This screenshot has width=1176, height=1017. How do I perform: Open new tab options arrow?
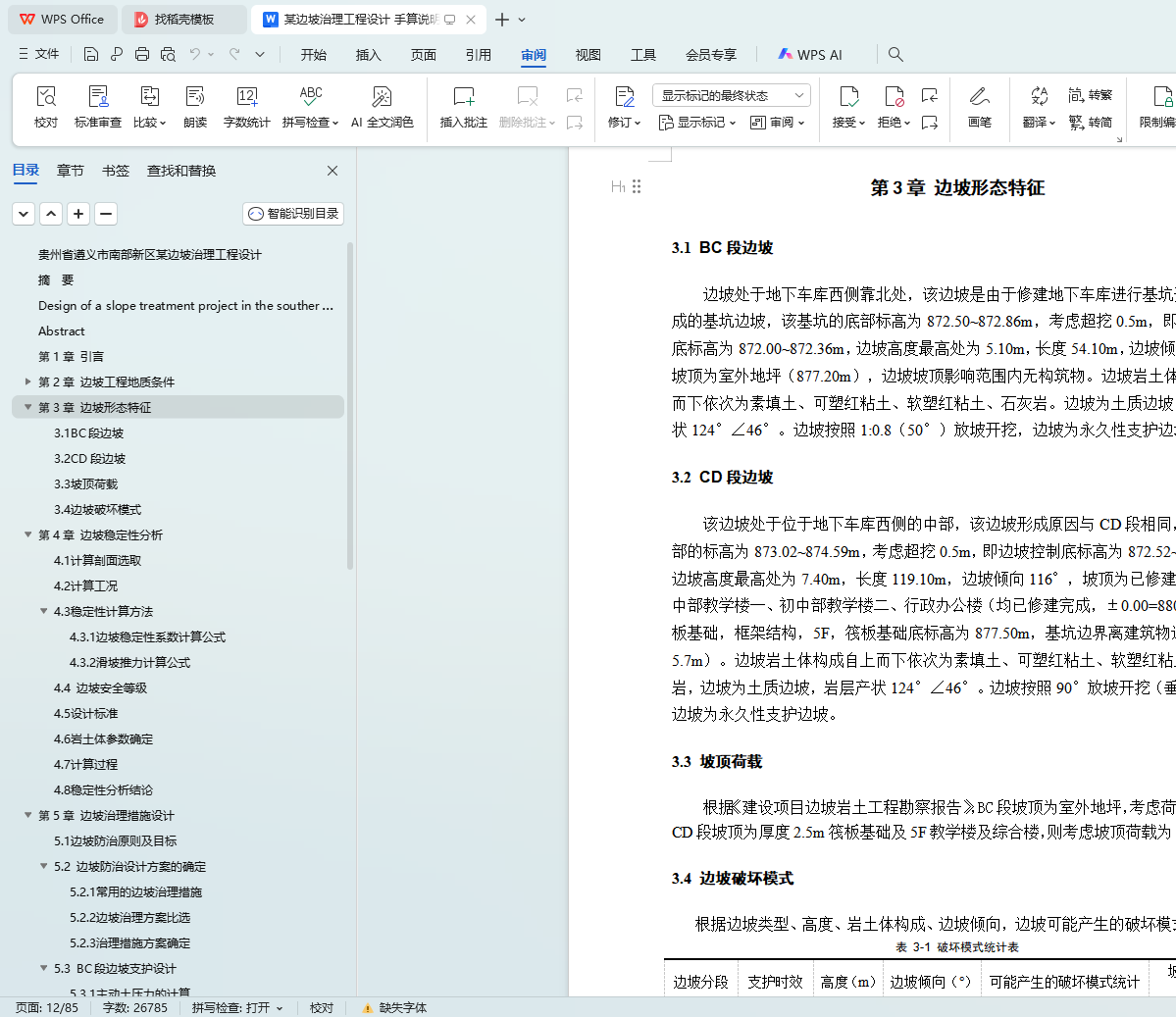(522, 20)
